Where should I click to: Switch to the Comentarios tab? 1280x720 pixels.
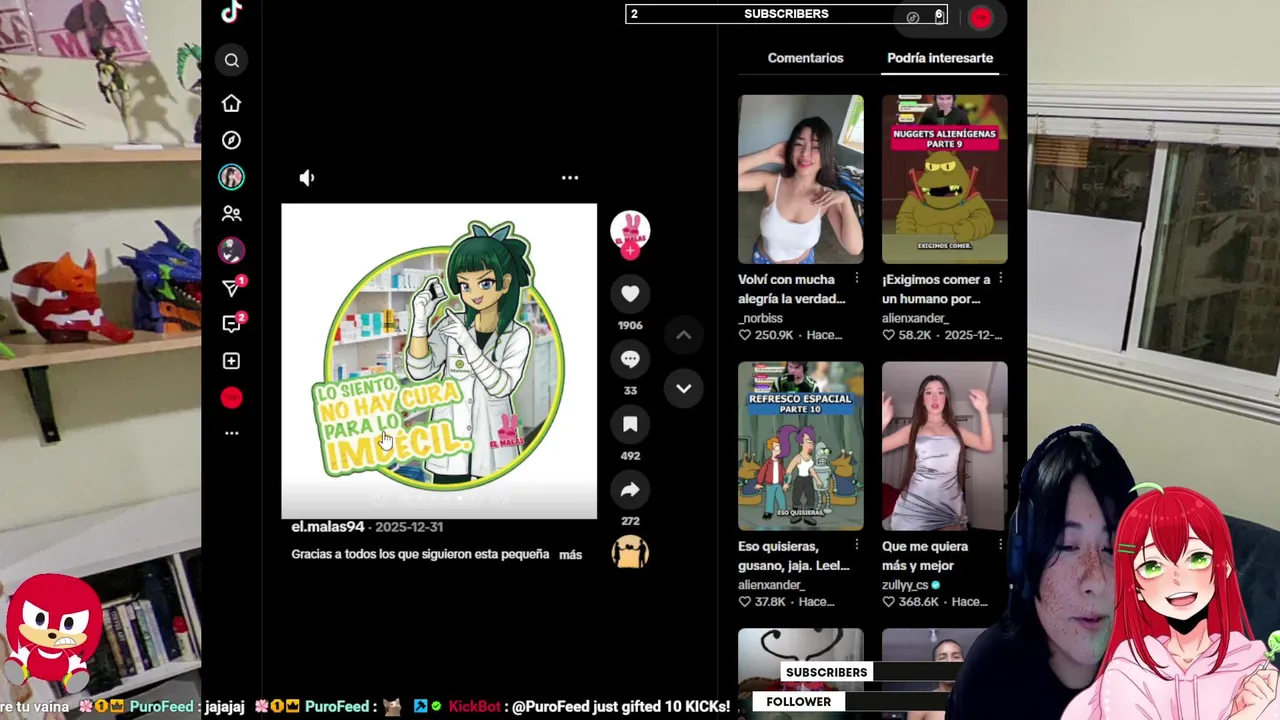(805, 58)
